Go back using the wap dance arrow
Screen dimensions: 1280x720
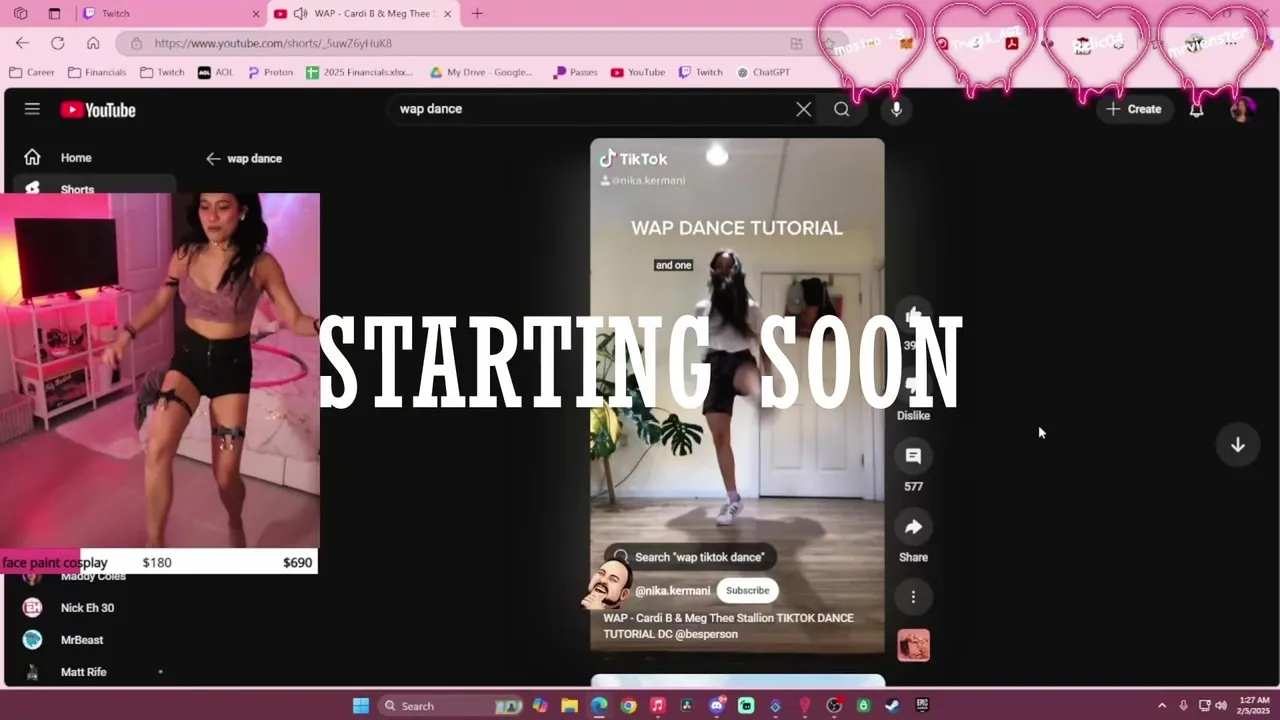click(x=212, y=158)
